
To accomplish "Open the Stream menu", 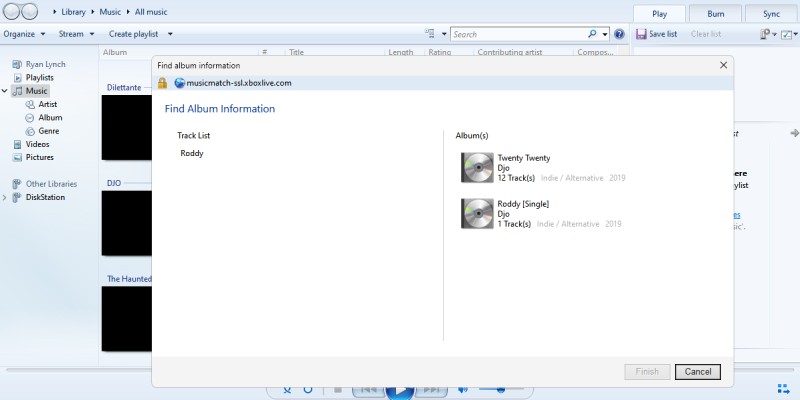I will pos(77,34).
